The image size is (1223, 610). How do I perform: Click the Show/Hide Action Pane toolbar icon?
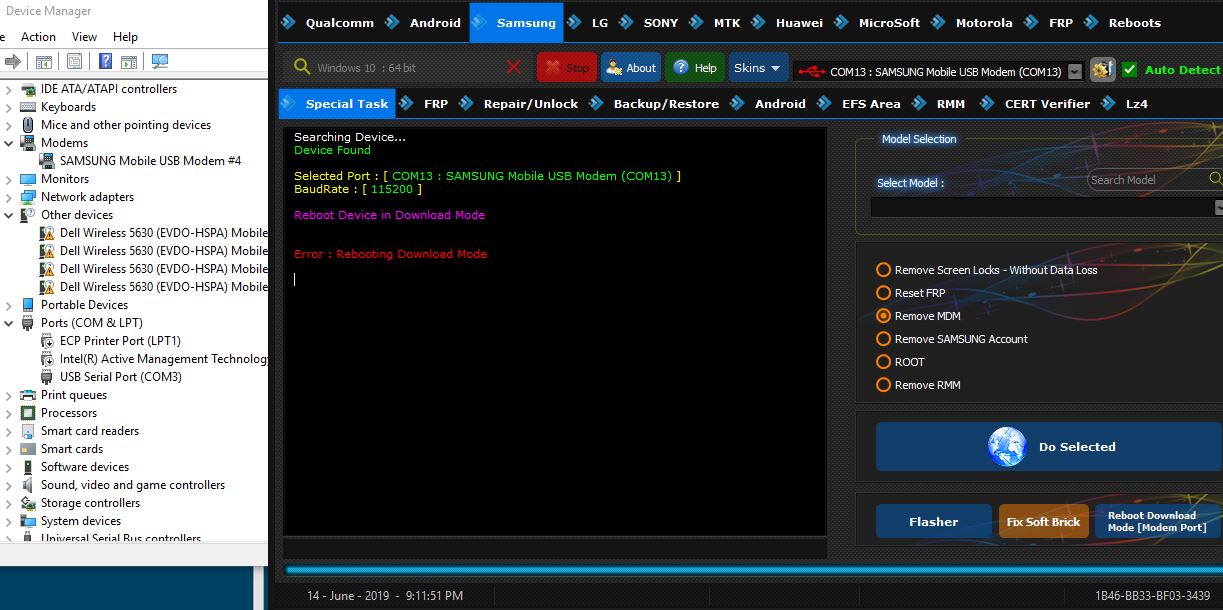click(131, 61)
